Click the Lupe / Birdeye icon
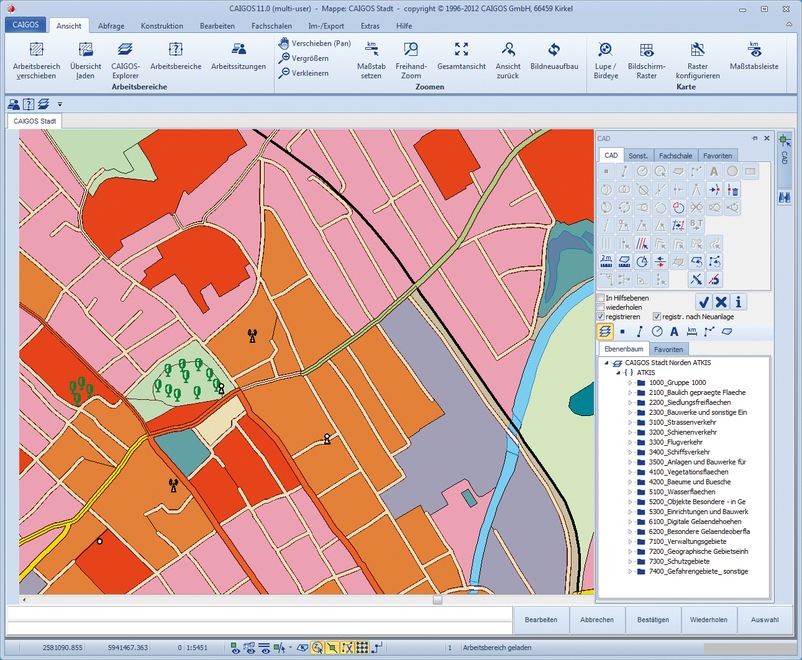The height and width of the screenshot is (660, 802). pos(605,50)
